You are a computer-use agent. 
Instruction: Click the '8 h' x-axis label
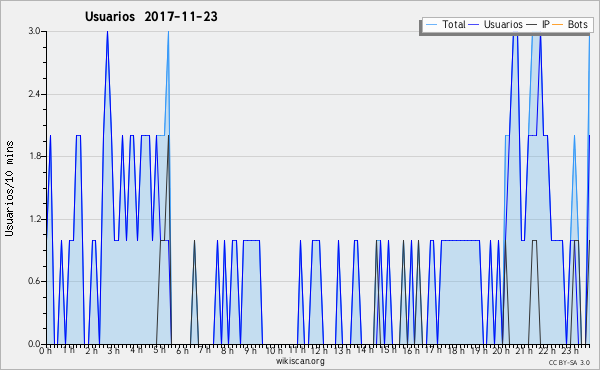pos(227,350)
